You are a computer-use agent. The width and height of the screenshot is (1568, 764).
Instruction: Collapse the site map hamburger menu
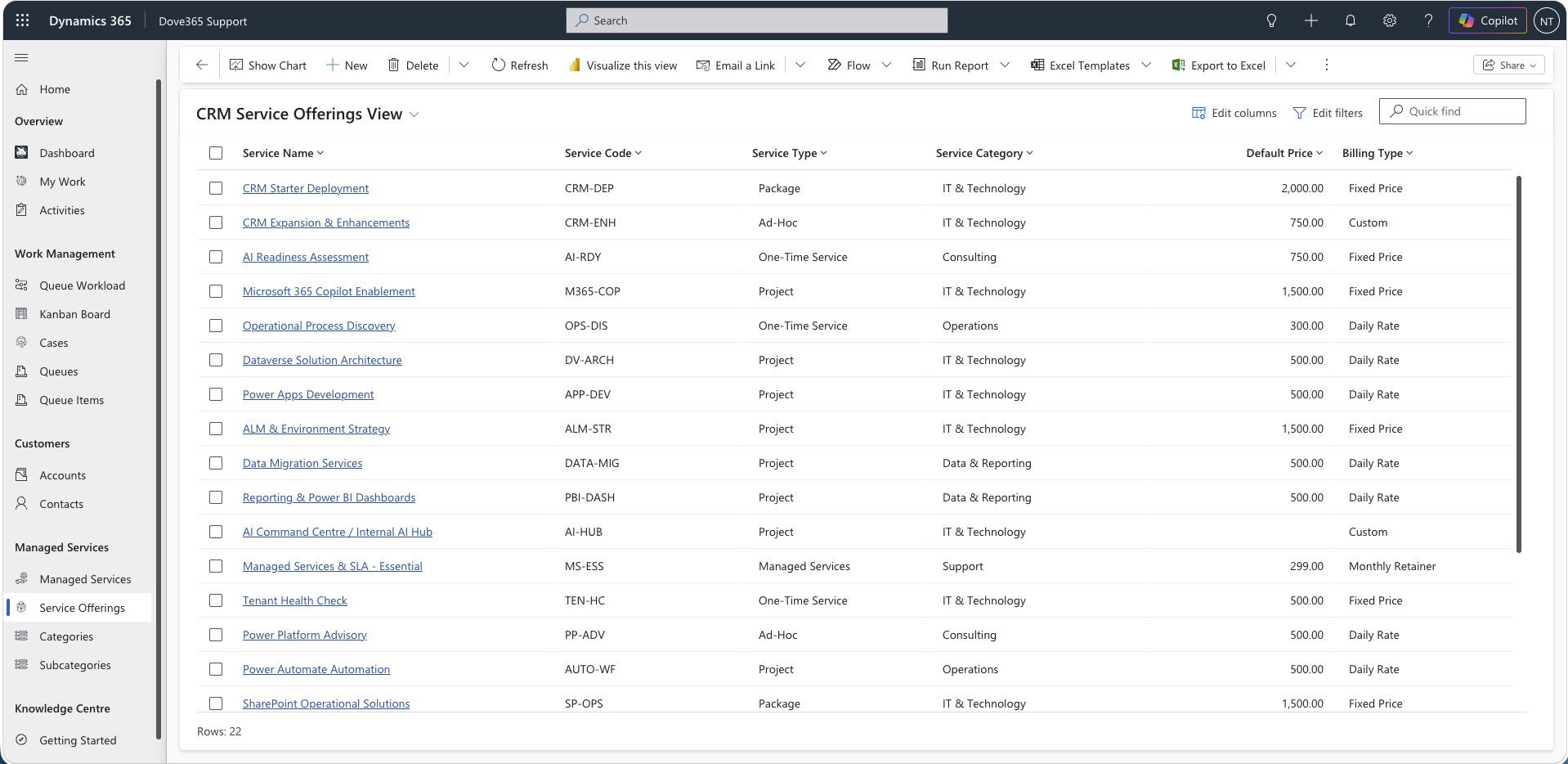(x=21, y=57)
